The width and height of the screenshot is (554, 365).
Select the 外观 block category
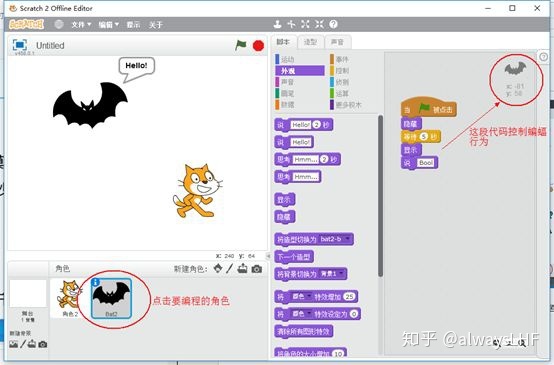point(300,71)
